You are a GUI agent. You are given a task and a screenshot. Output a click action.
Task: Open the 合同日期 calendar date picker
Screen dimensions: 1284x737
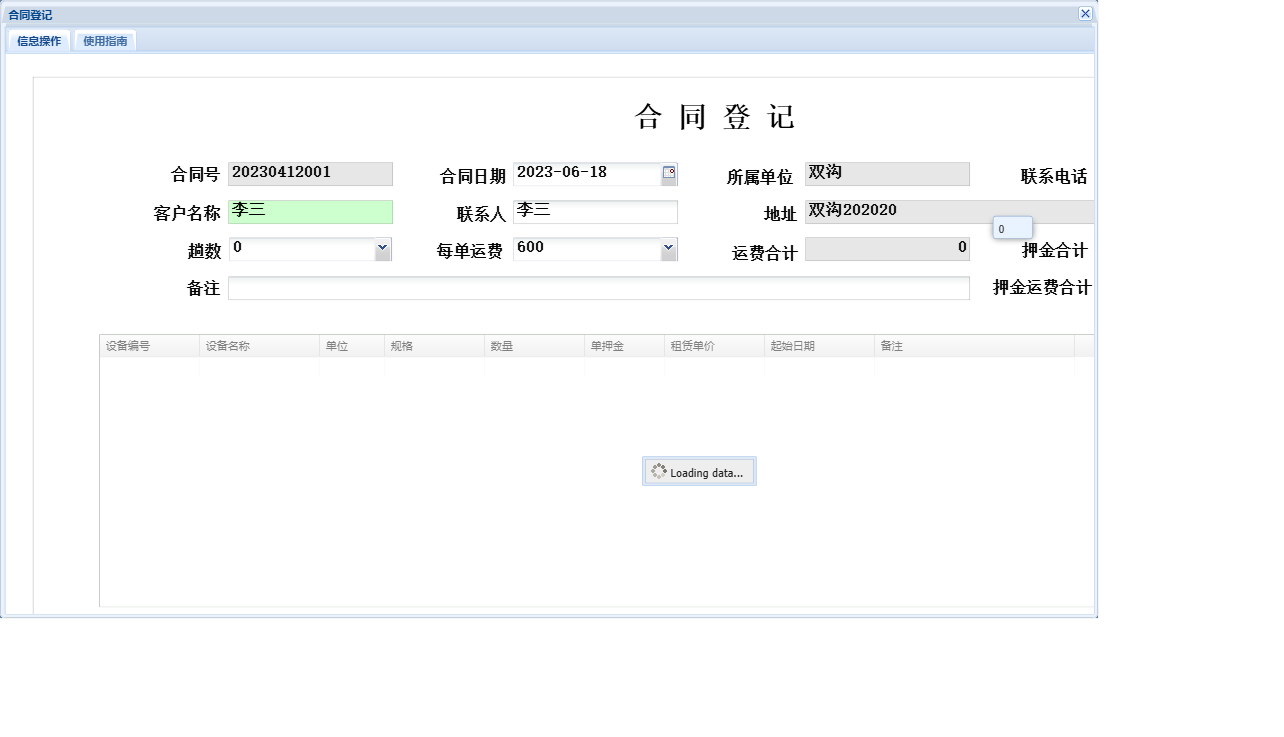669,173
